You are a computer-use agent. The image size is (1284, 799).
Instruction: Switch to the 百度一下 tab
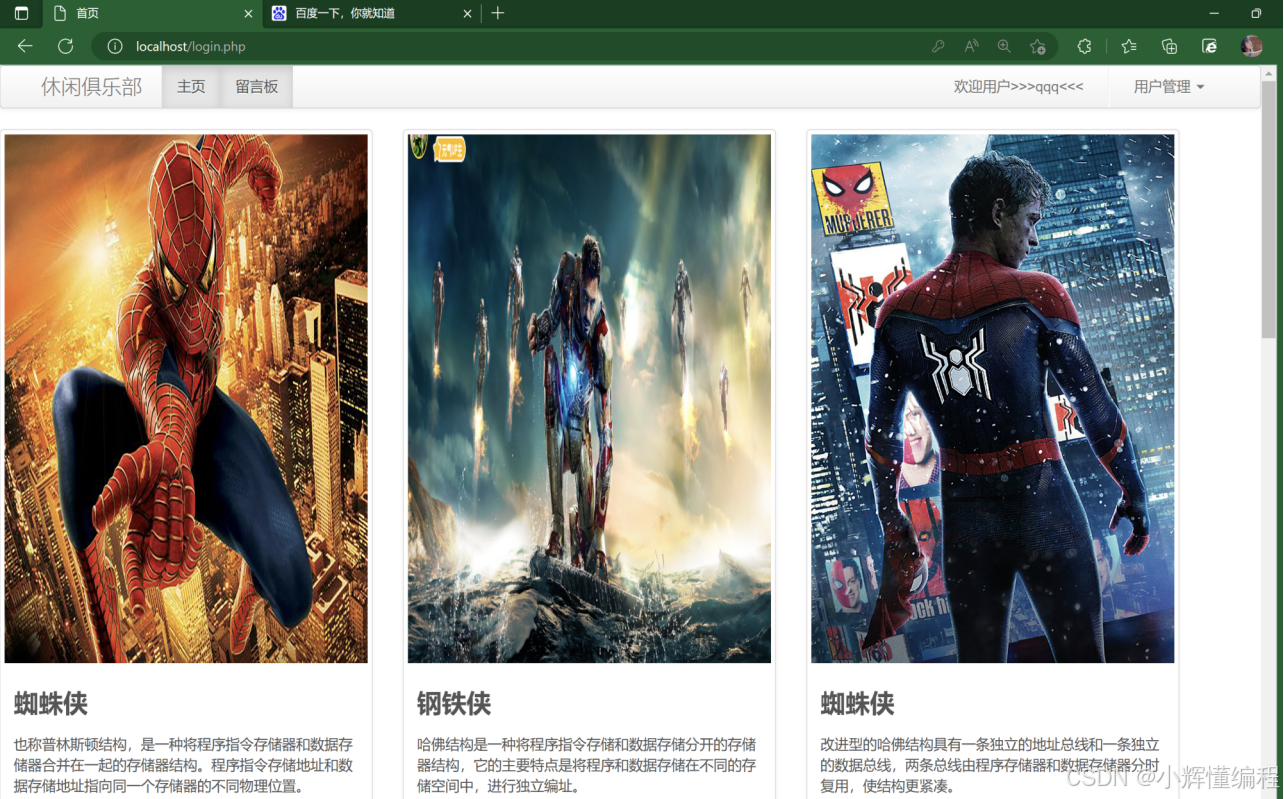pyautogui.click(x=360, y=13)
